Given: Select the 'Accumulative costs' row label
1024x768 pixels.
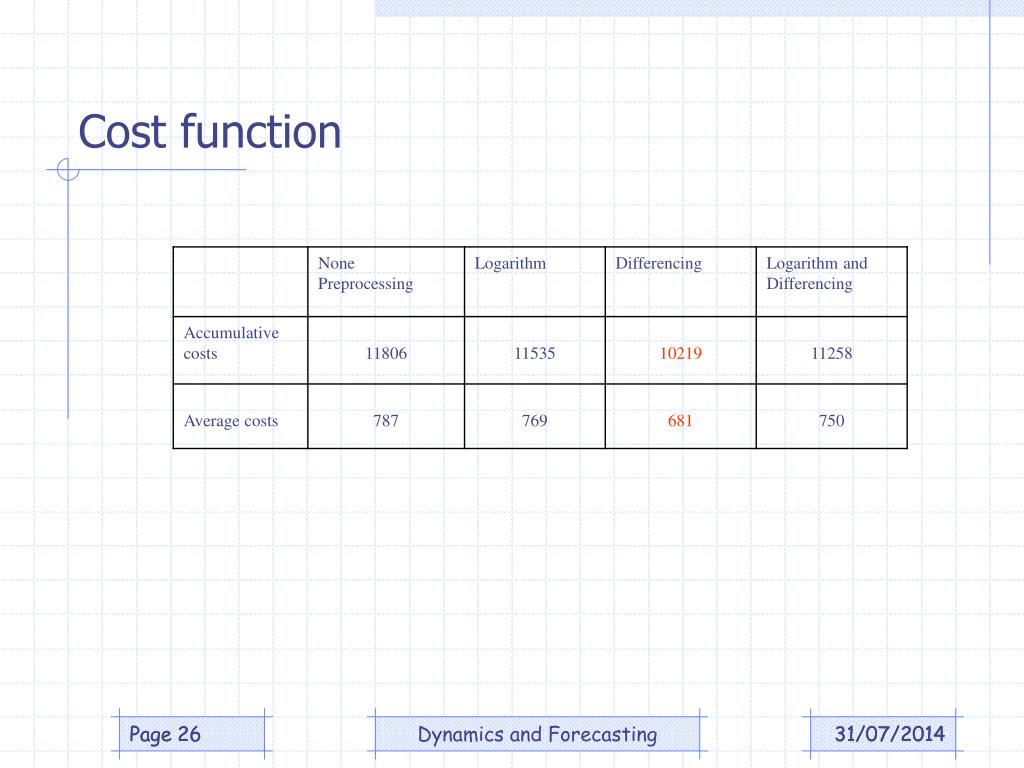Looking at the screenshot, I should [x=231, y=343].
